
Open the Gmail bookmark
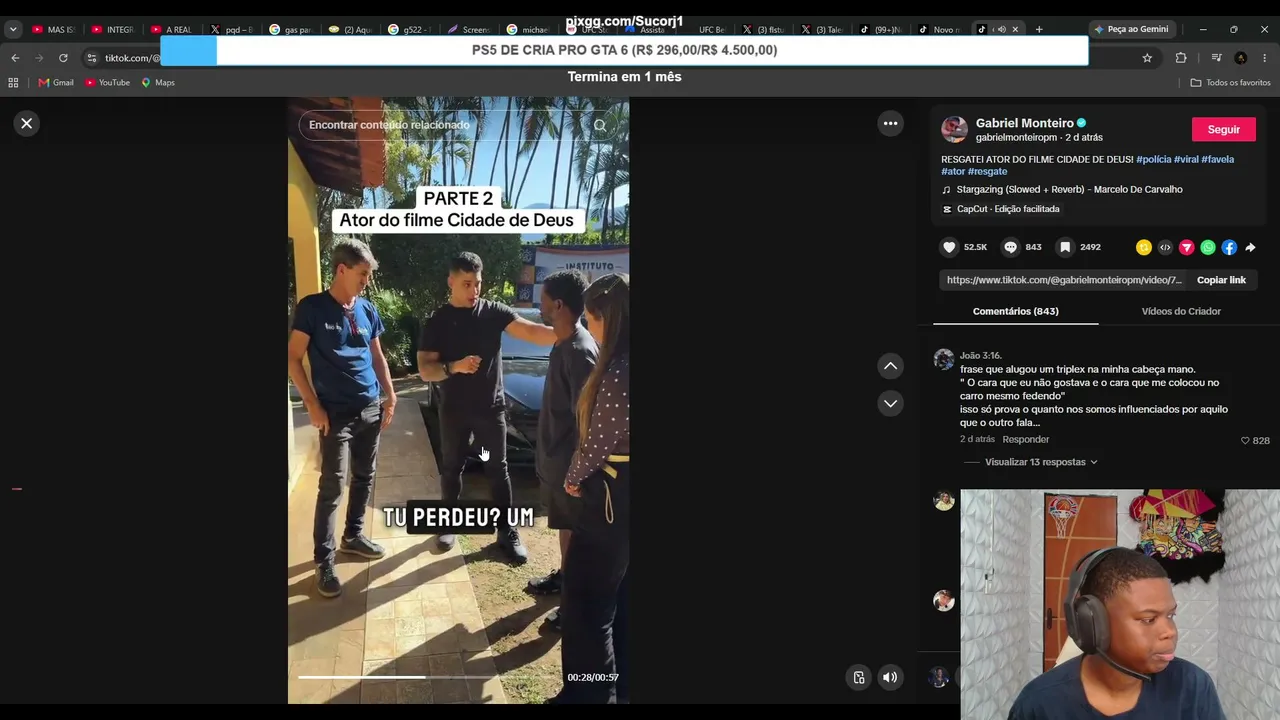pyautogui.click(x=56, y=83)
